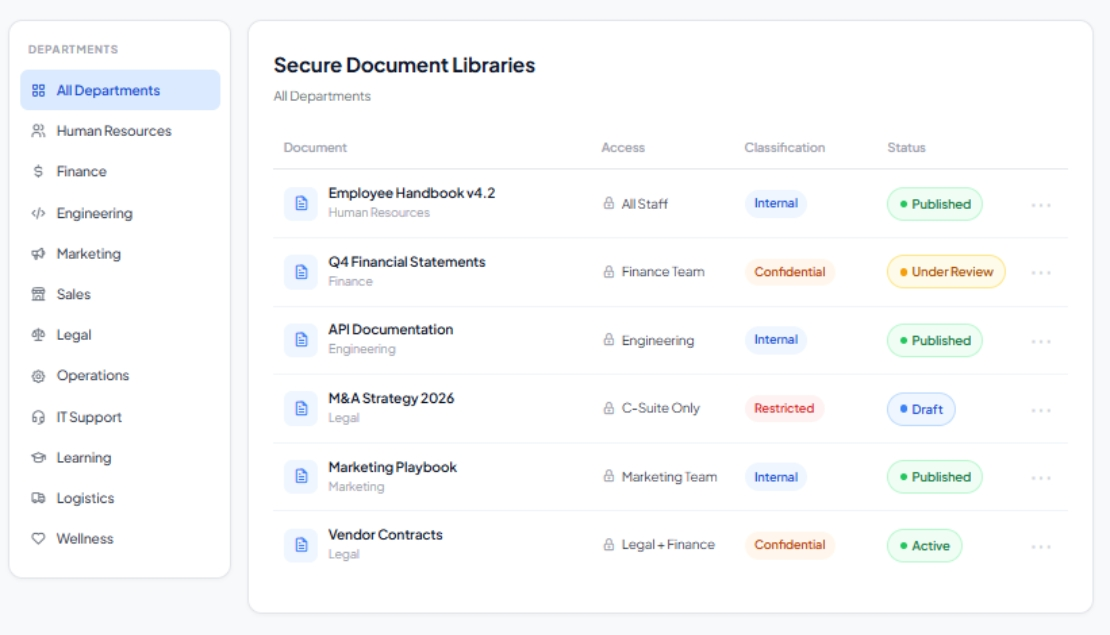Screen dimensions: 1110x635
Task: Click the Classification column header
Action: [x=784, y=147]
